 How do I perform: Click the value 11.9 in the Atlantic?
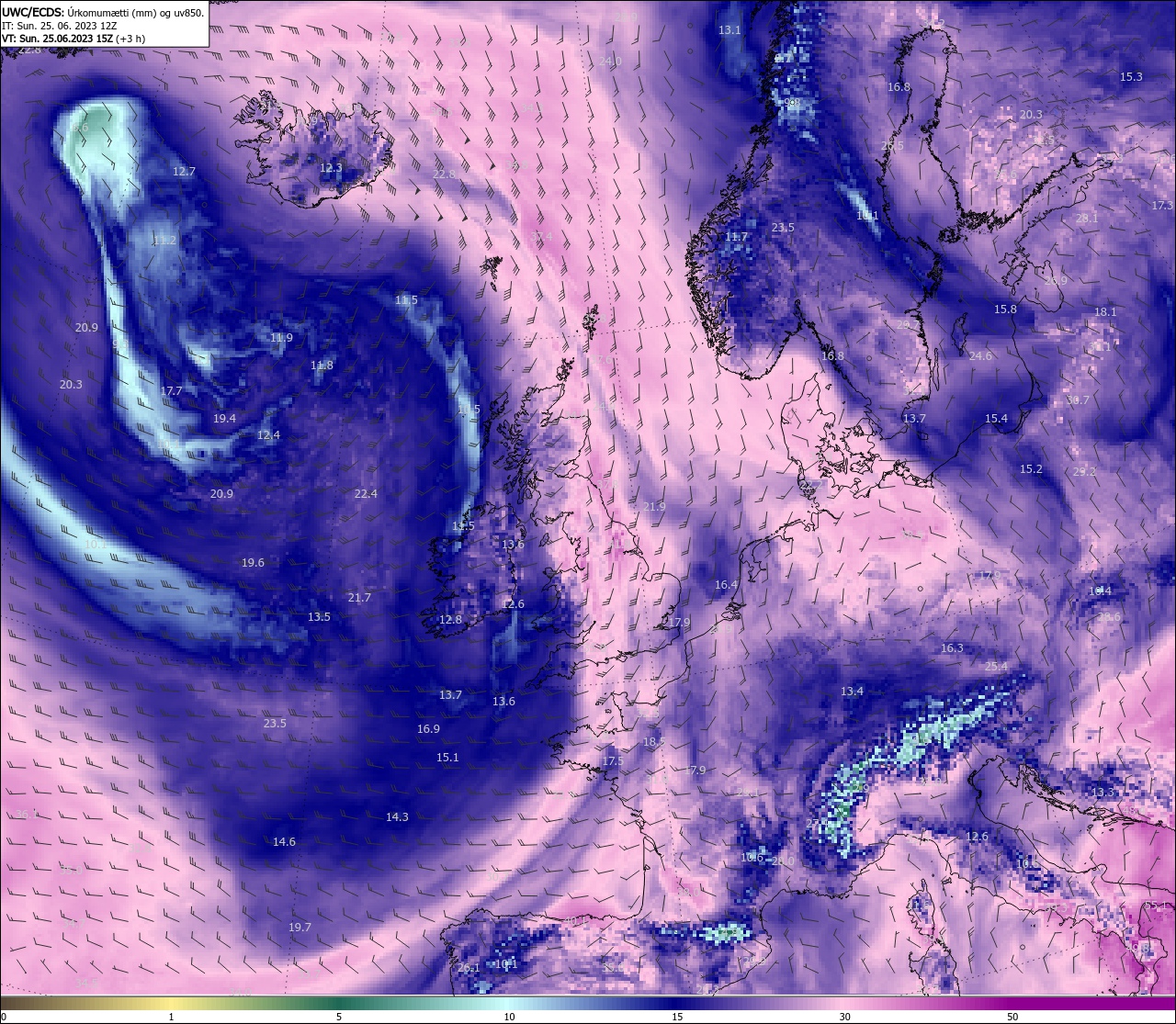281,338
